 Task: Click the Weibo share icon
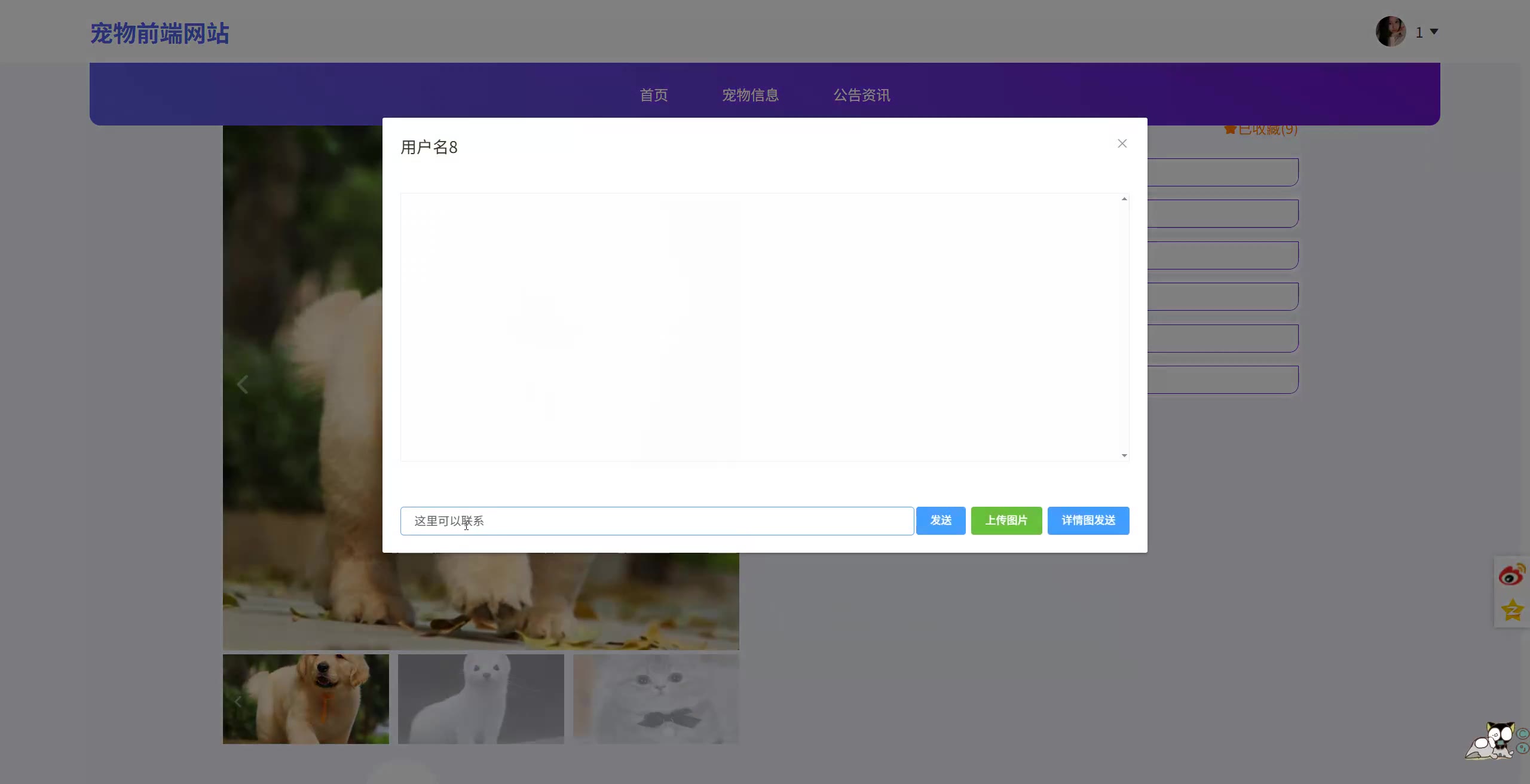tap(1511, 575)
